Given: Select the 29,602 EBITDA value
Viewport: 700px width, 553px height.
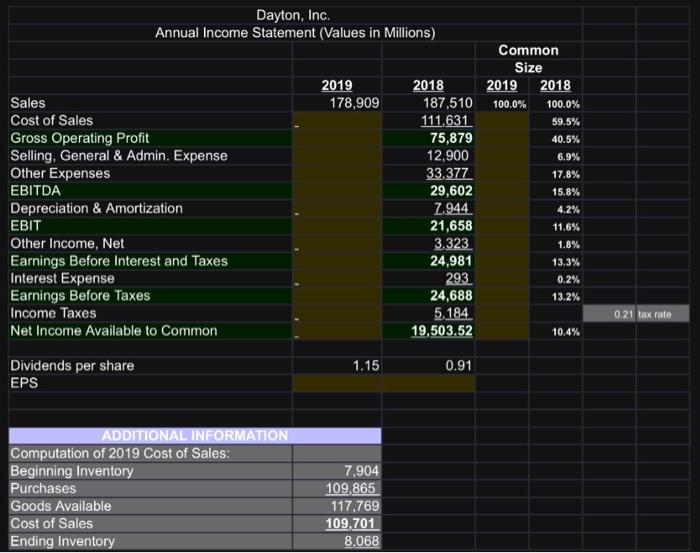Looking at the screenshot, I should pyautogui.click(x=451, y=191).
